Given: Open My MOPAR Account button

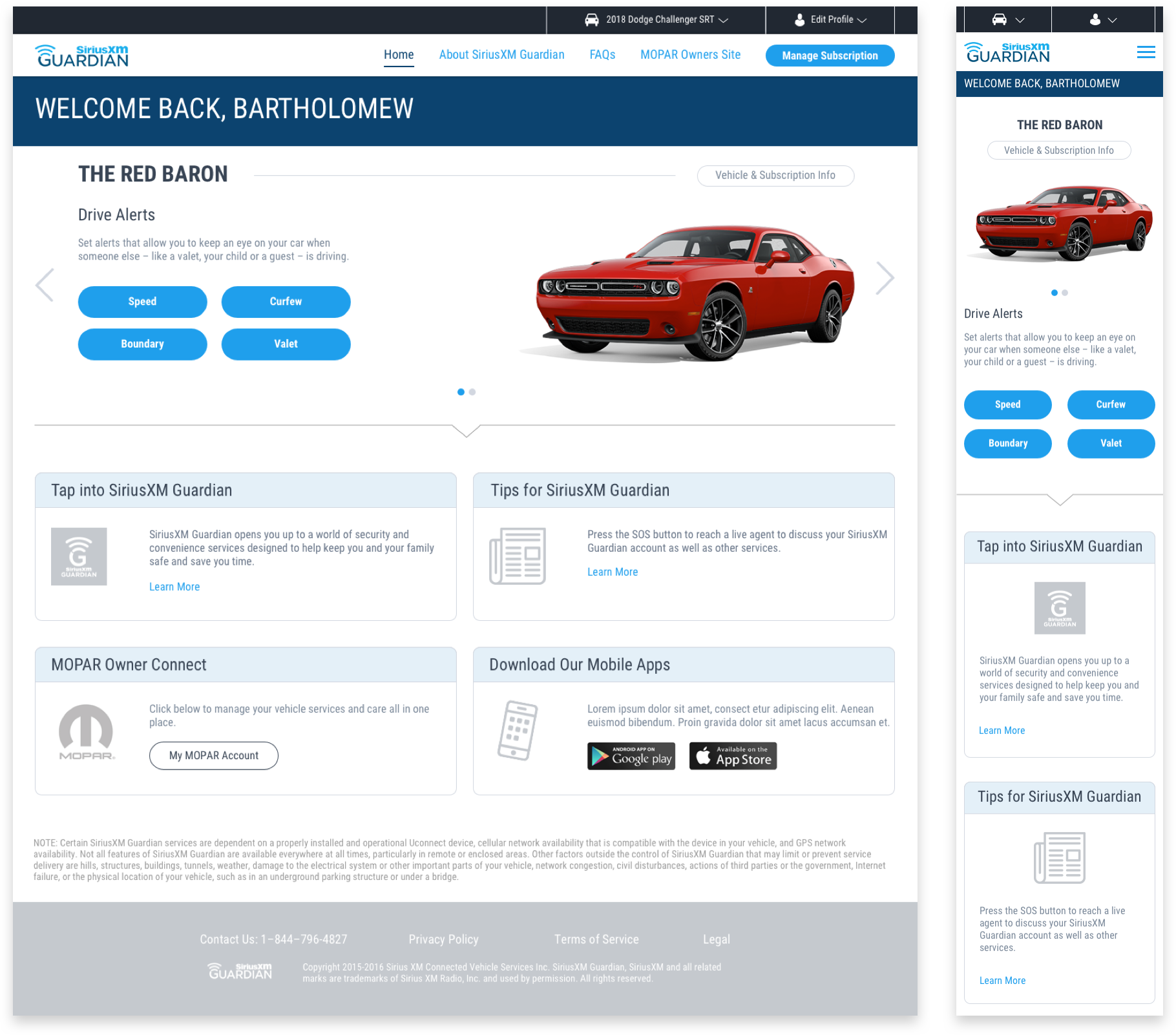Looking at the screenshot, I should (214, 756).
